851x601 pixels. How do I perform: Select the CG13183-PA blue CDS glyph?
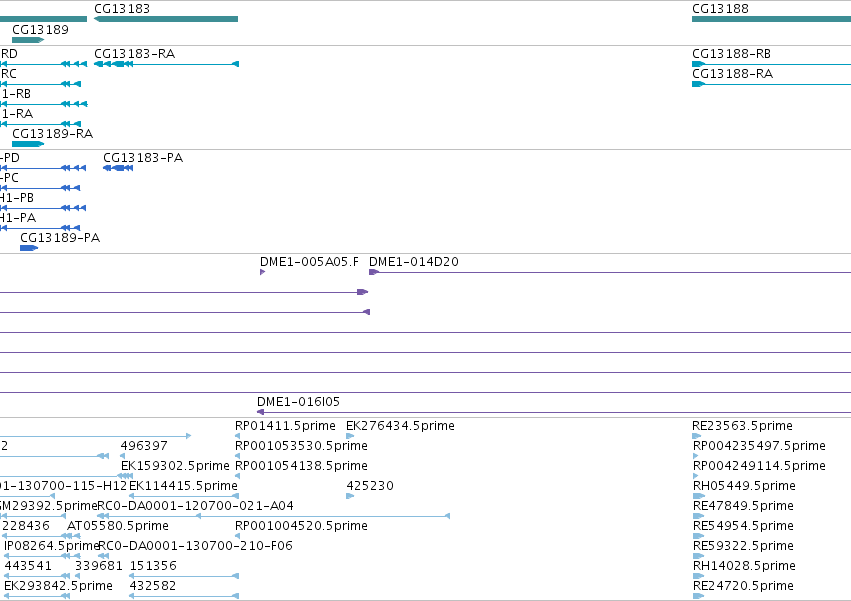click(x=118, y=168)
